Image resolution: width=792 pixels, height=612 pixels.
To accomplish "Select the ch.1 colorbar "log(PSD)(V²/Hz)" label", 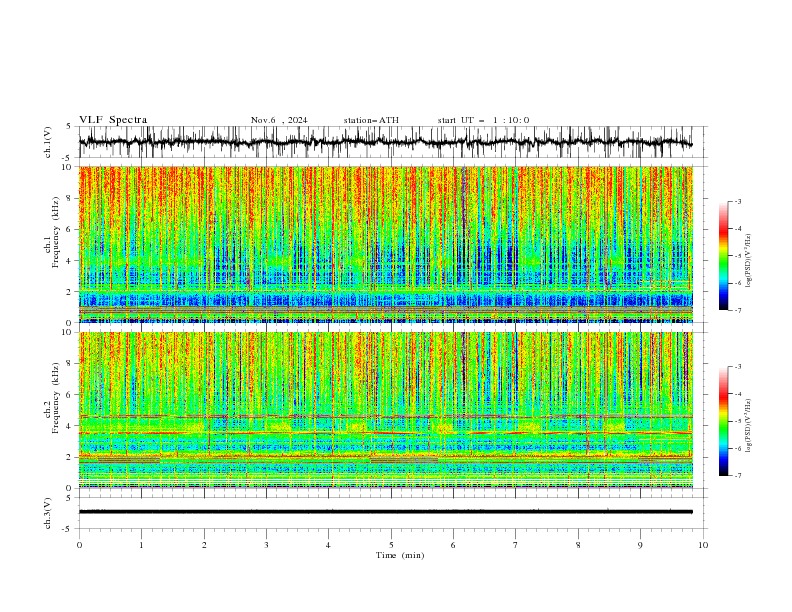I will [748, 261].
